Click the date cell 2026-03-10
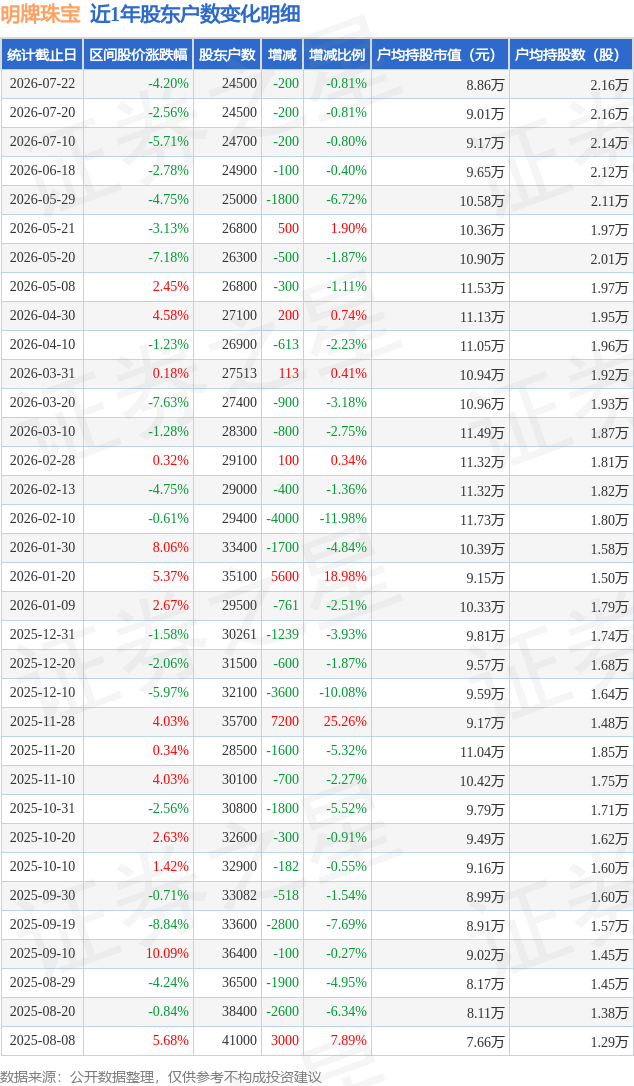The height and width of the screenshot is (1086, 634). tap(42, 432)
